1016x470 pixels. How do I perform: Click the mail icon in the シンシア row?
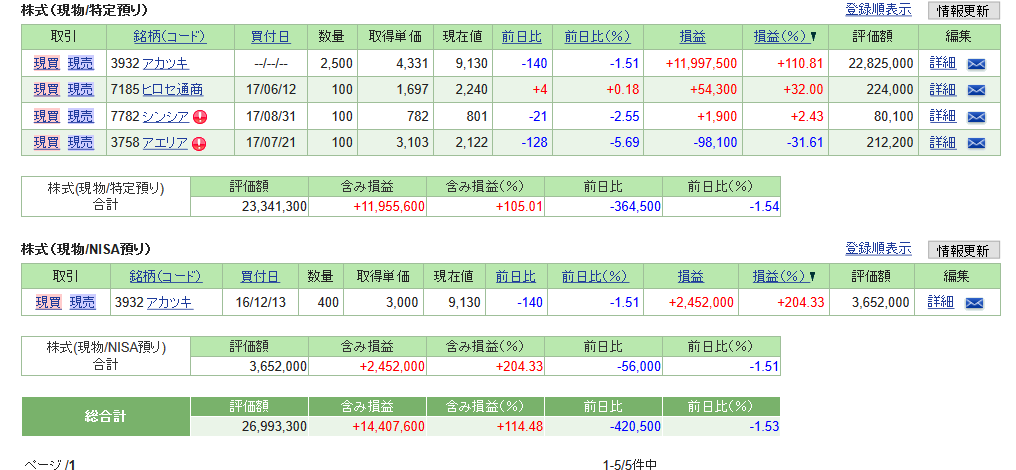click(x=976, y=117)
